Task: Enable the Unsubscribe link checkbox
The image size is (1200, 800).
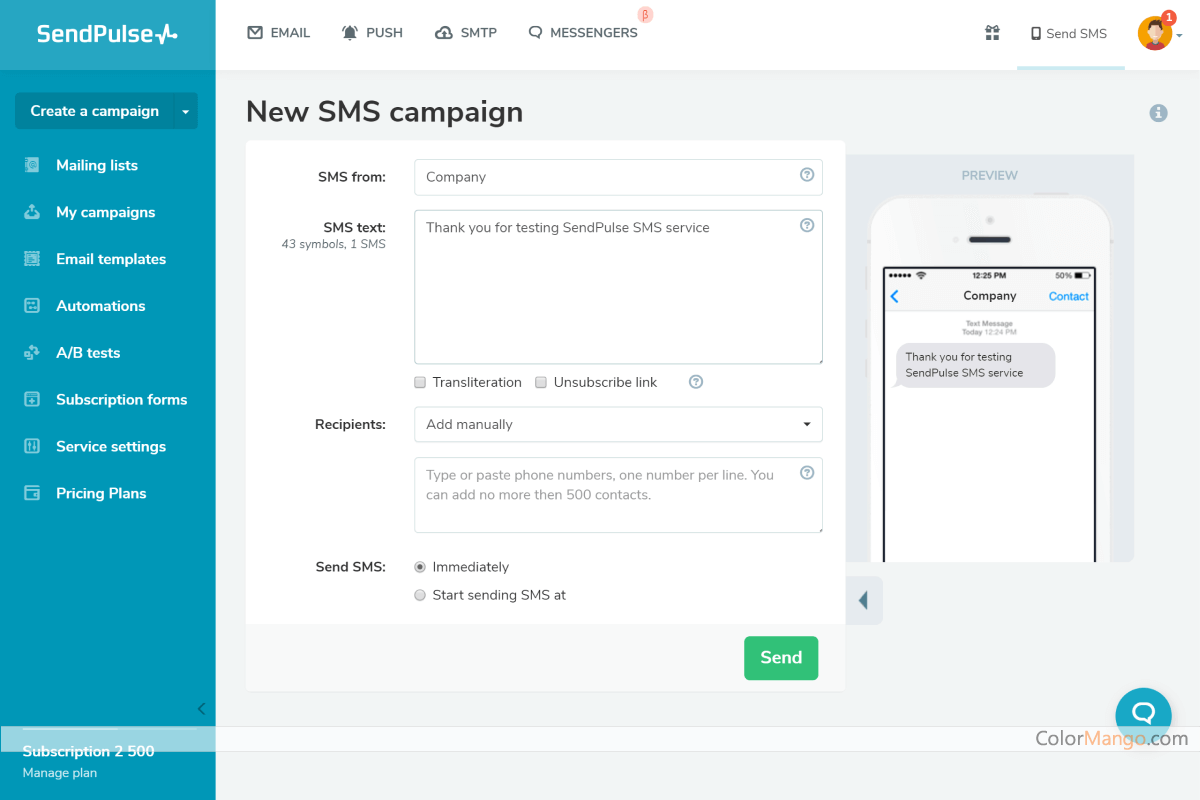Action: (541, 382)
